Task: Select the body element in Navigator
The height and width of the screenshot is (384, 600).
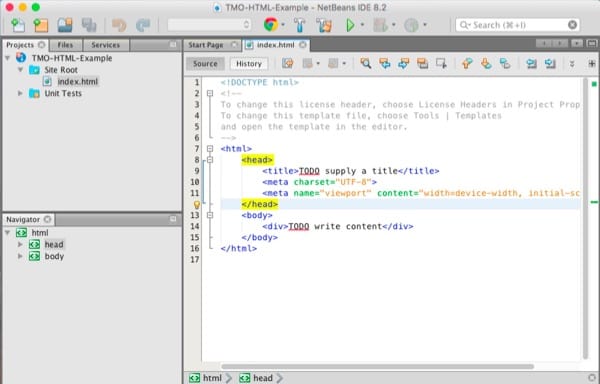Action: tap(54, 256)
